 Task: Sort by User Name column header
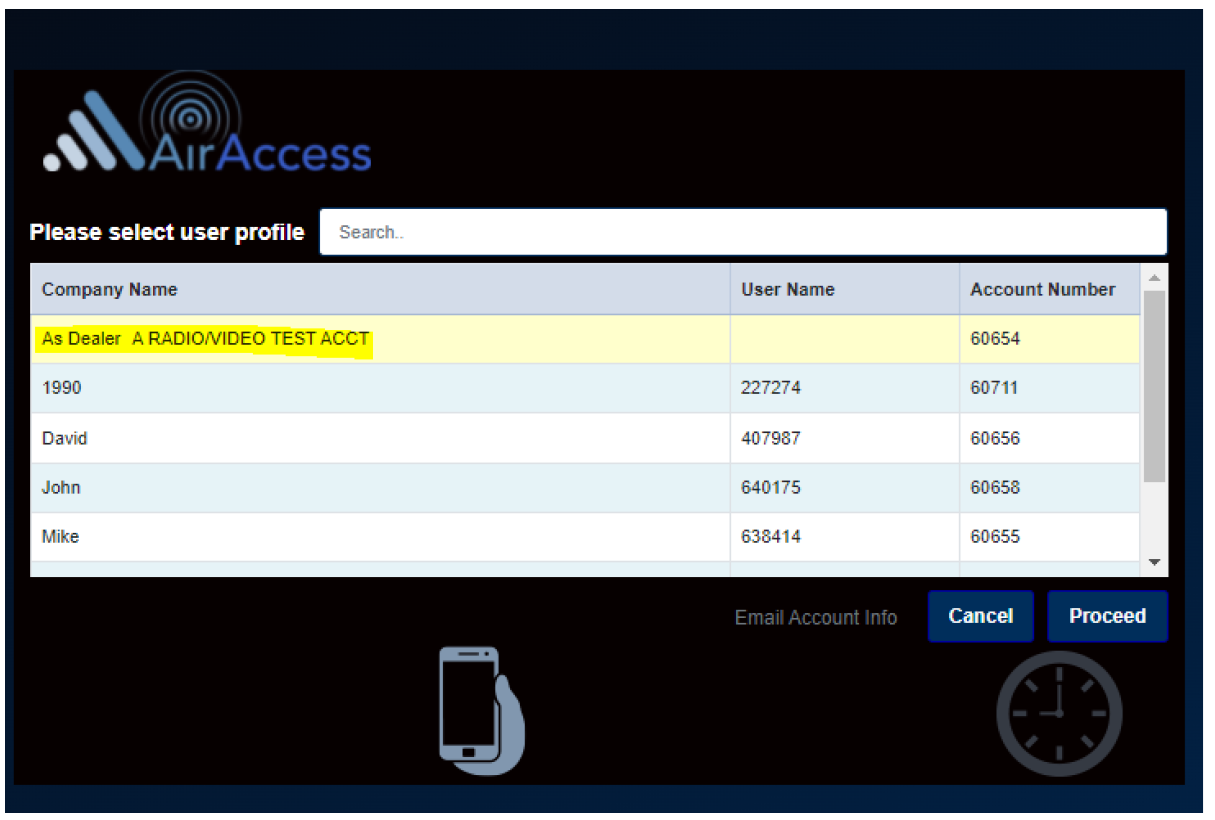787,290
